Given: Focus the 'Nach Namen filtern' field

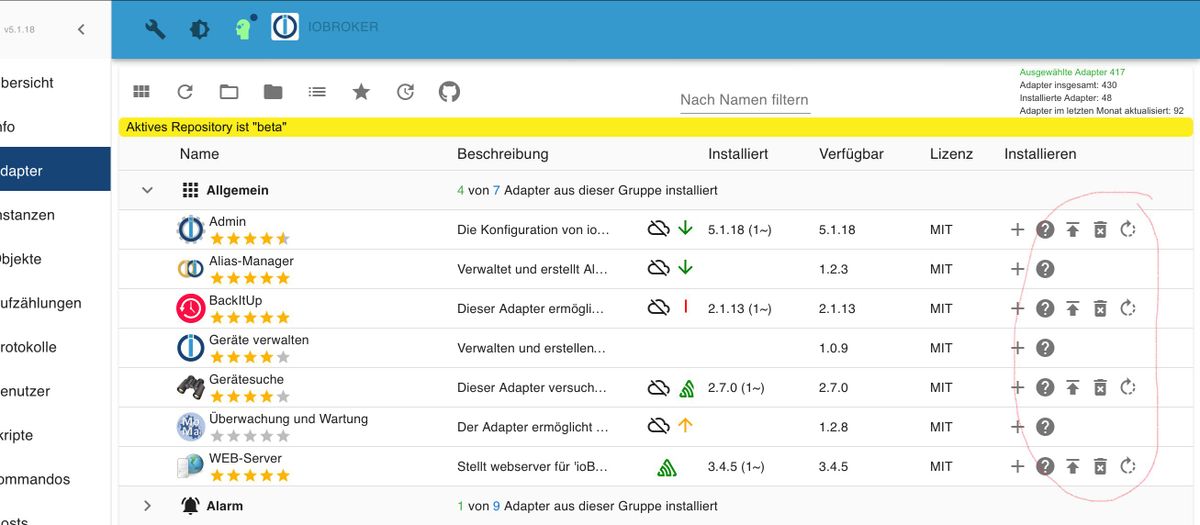Looking at the screenshot, I should click(x=745, y=100).
